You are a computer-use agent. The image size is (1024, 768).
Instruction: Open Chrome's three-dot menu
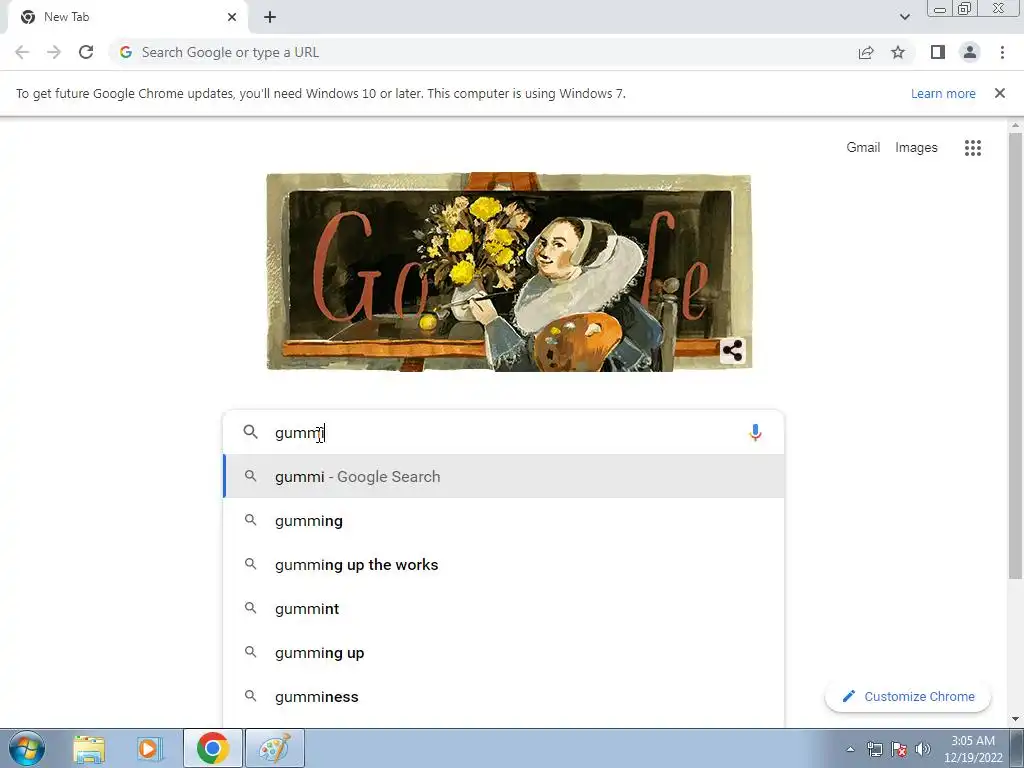coord(1002,52)
